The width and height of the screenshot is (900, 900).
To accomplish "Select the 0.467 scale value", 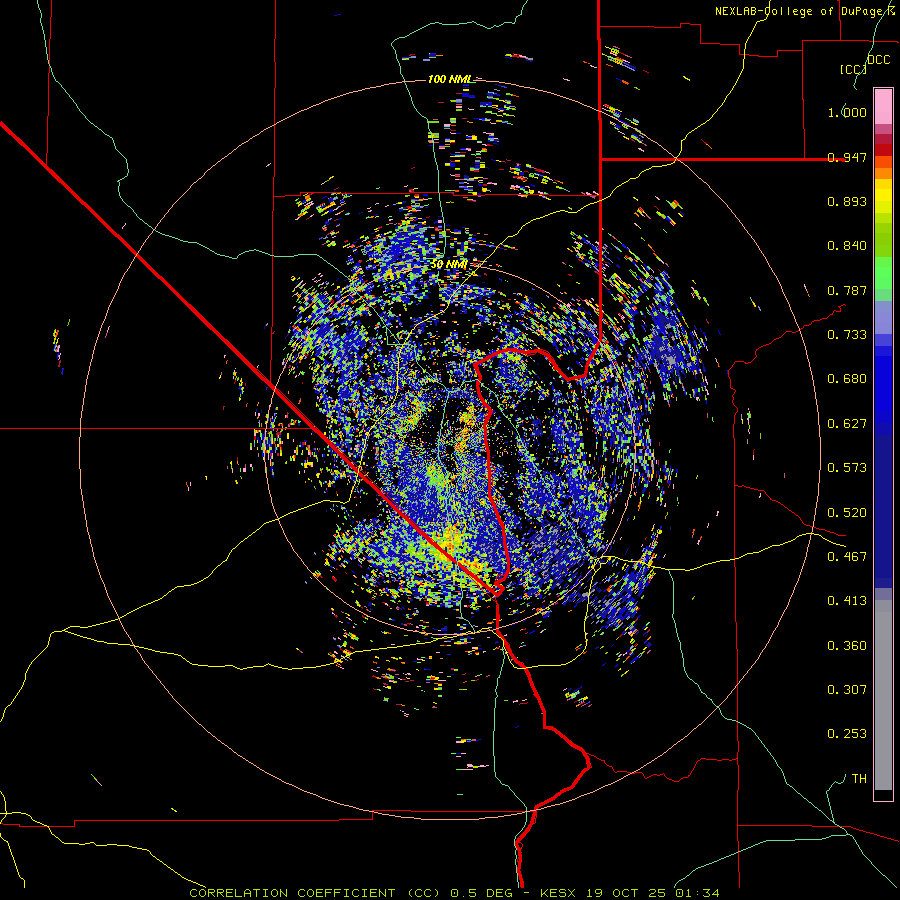I will tap(847, 556).
